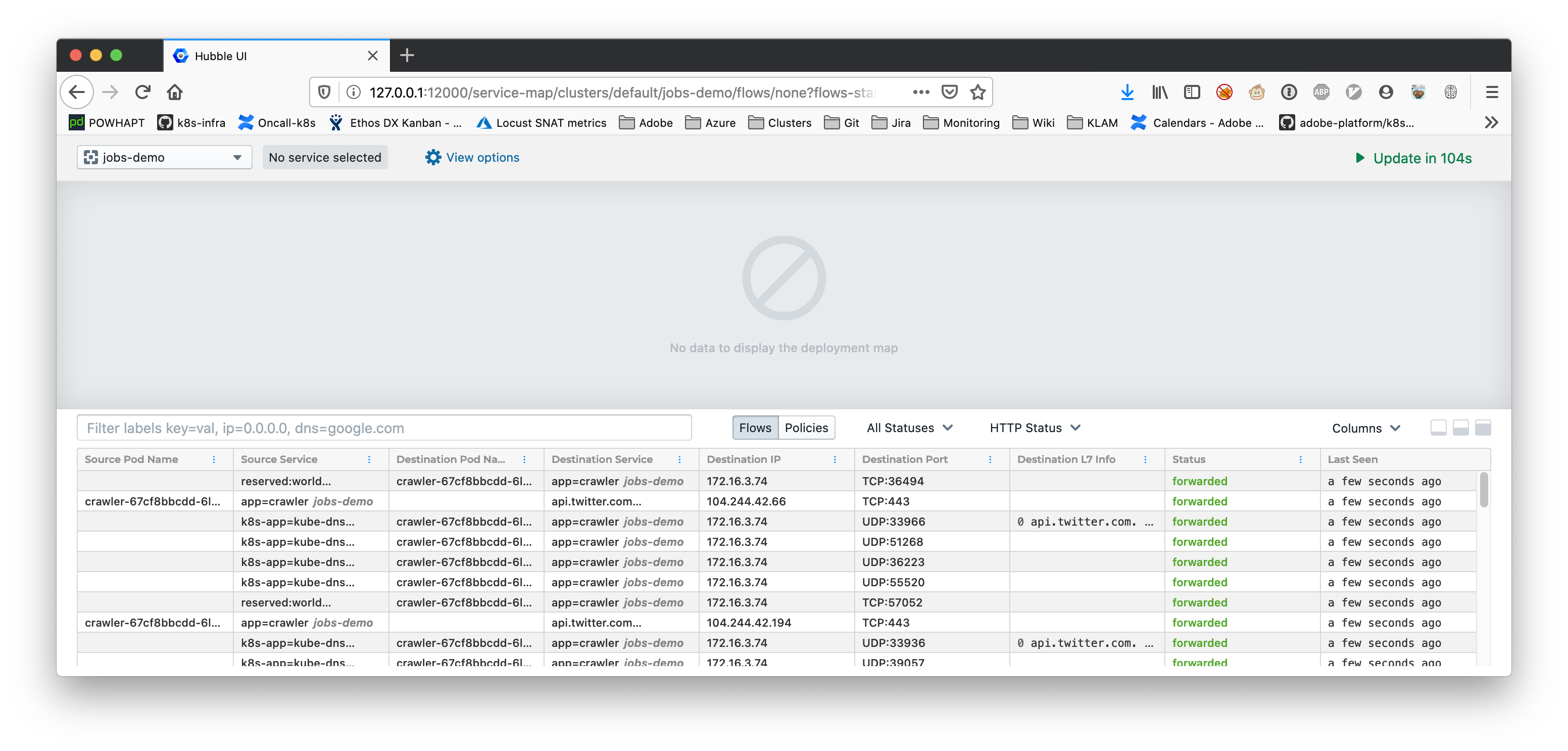Select the half-height flows panel icon
The image size is (1568, 751).
1460,428
